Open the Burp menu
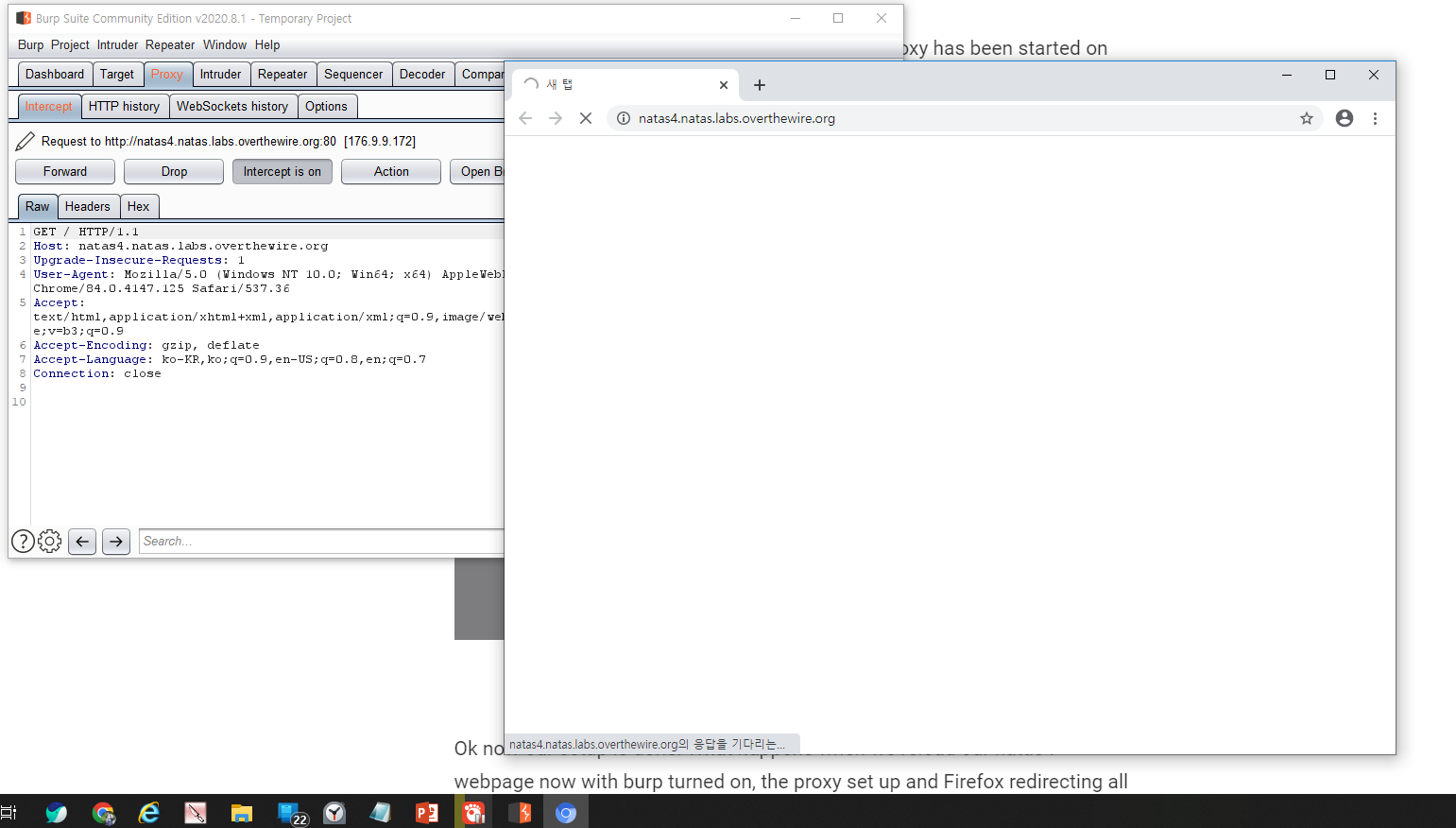The height and width of the screenshot is (828, 1456). point(30,45)
